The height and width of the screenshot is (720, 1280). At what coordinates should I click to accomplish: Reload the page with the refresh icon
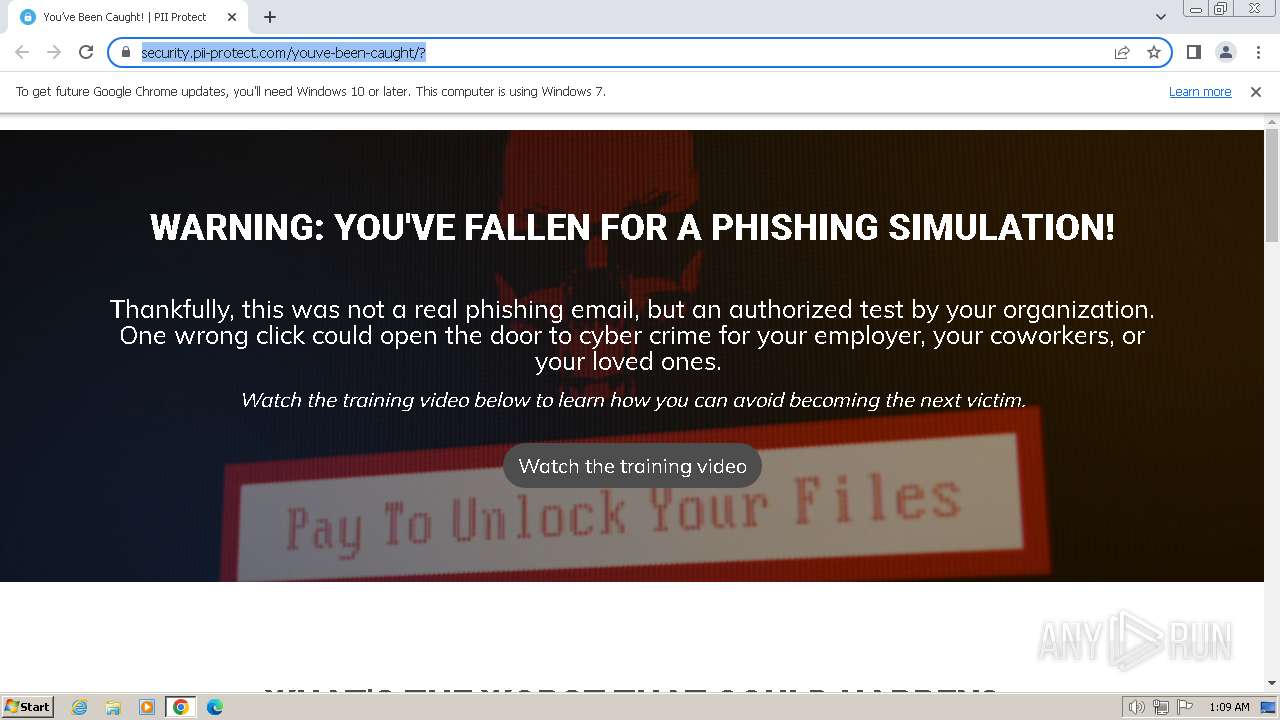pyautogui.click(x=86, y=52)
